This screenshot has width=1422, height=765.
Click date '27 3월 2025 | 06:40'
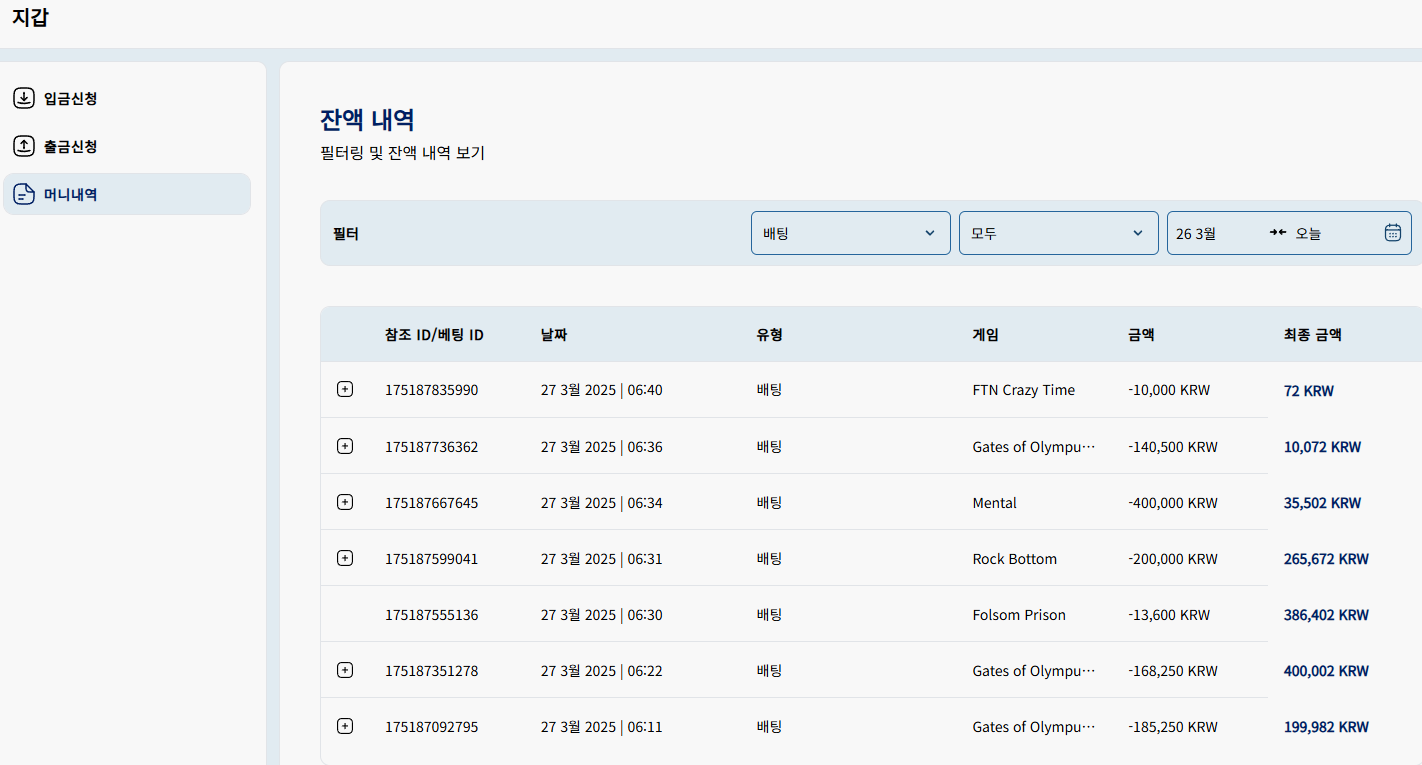(602, 390)
